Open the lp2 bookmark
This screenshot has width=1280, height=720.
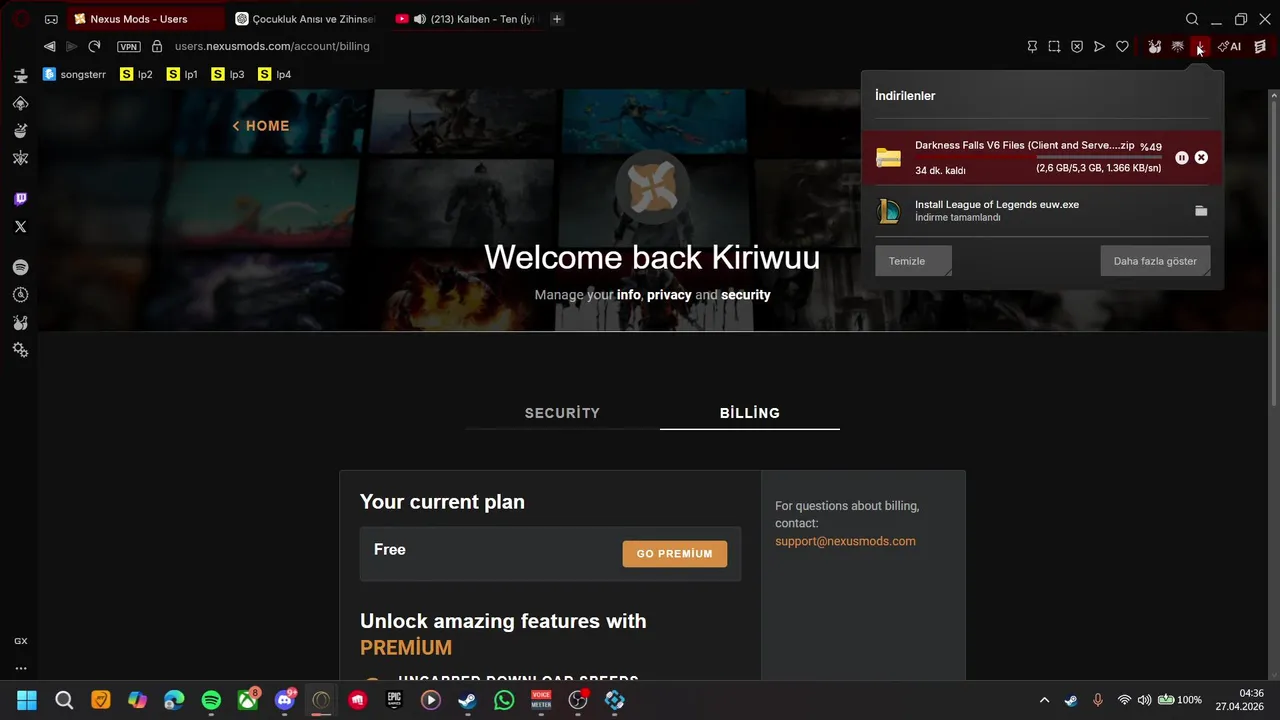click(x=136, y=74)
